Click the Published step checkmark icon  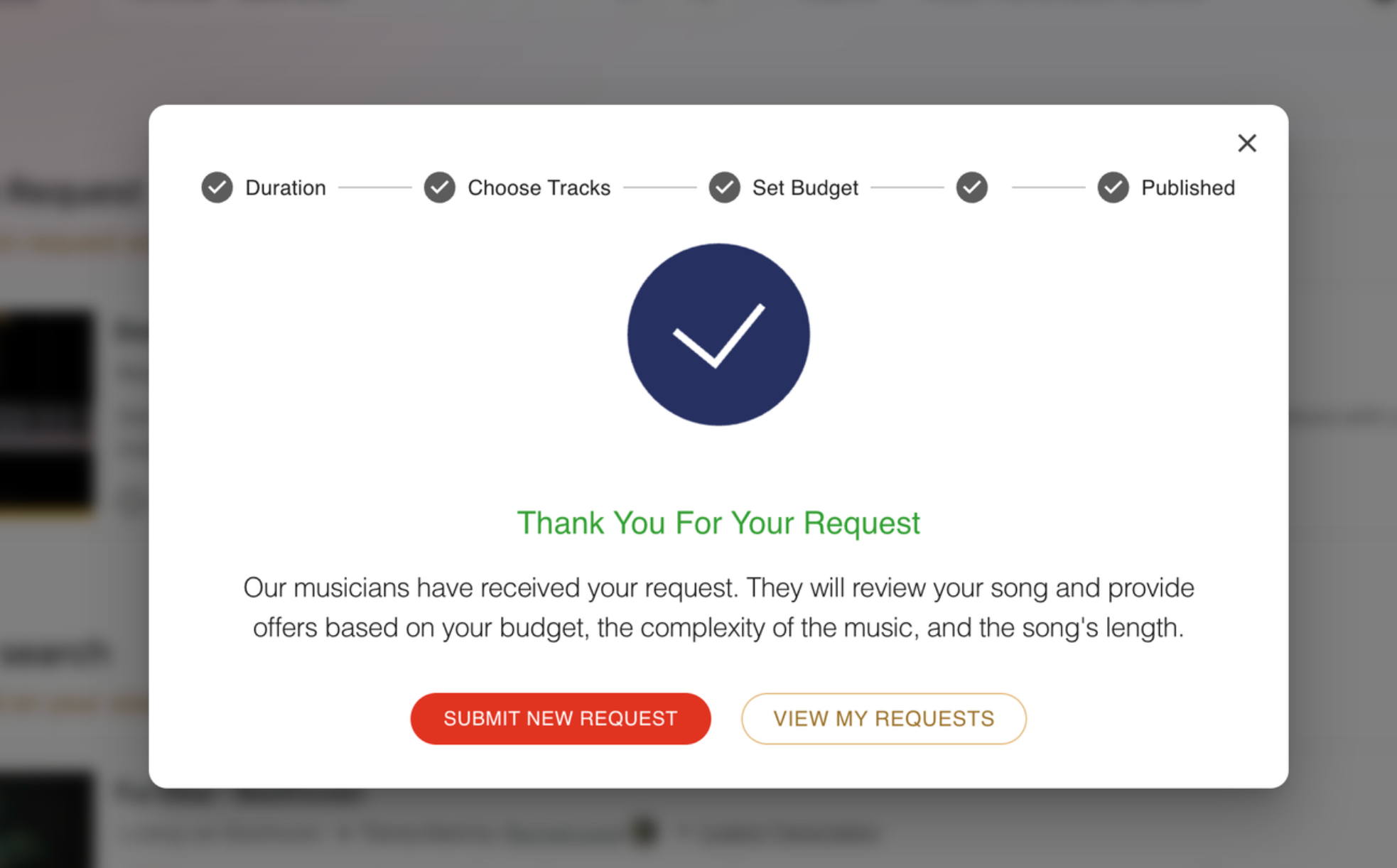tap(1113, 188)
